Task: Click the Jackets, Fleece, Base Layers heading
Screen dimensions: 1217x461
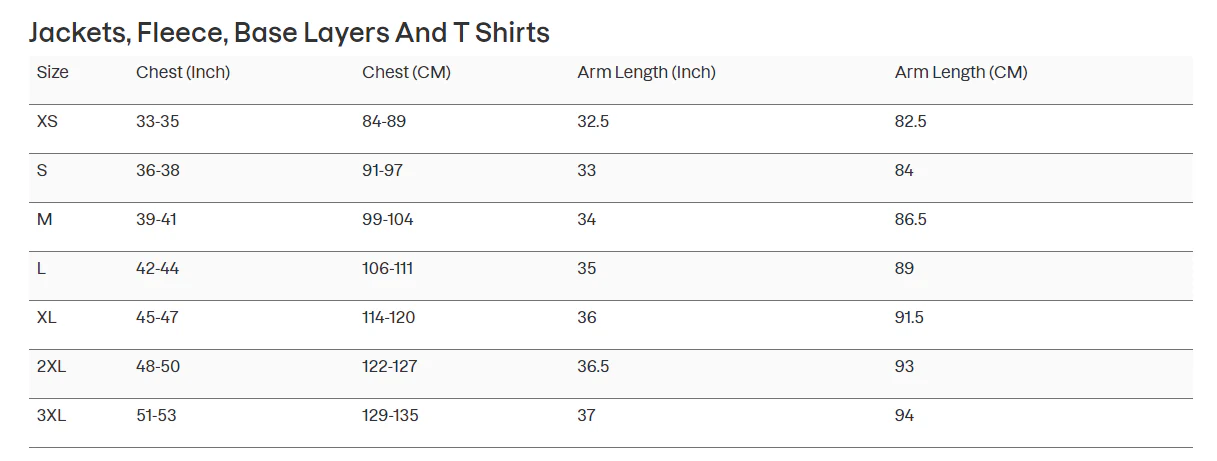Action: click(x=289, y=32)
